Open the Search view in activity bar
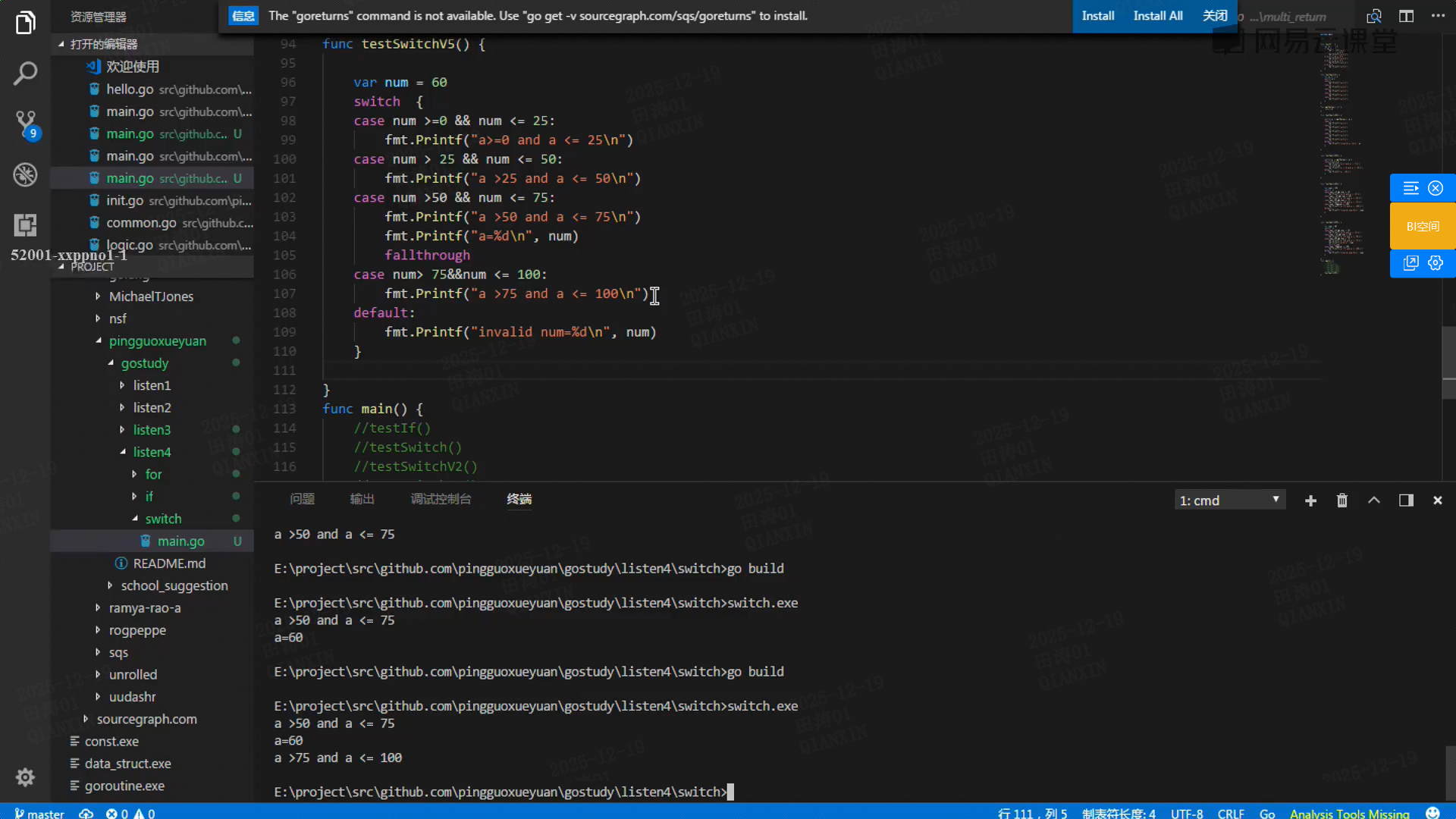The height and width of the screenshot is (819, 1456). (x=25, y=74)
